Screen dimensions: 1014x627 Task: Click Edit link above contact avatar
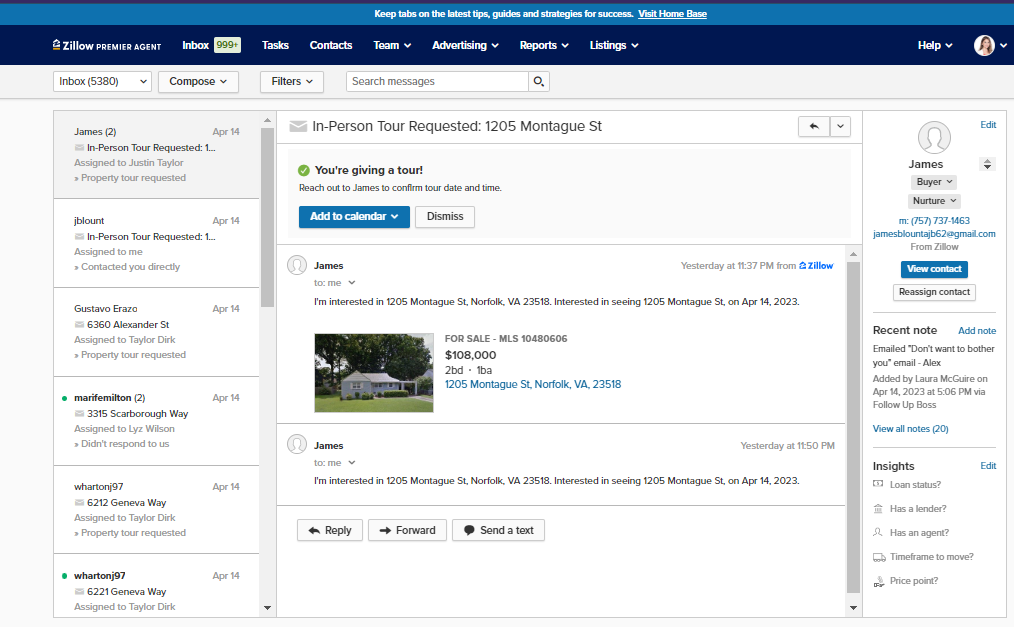pos(988,125)
